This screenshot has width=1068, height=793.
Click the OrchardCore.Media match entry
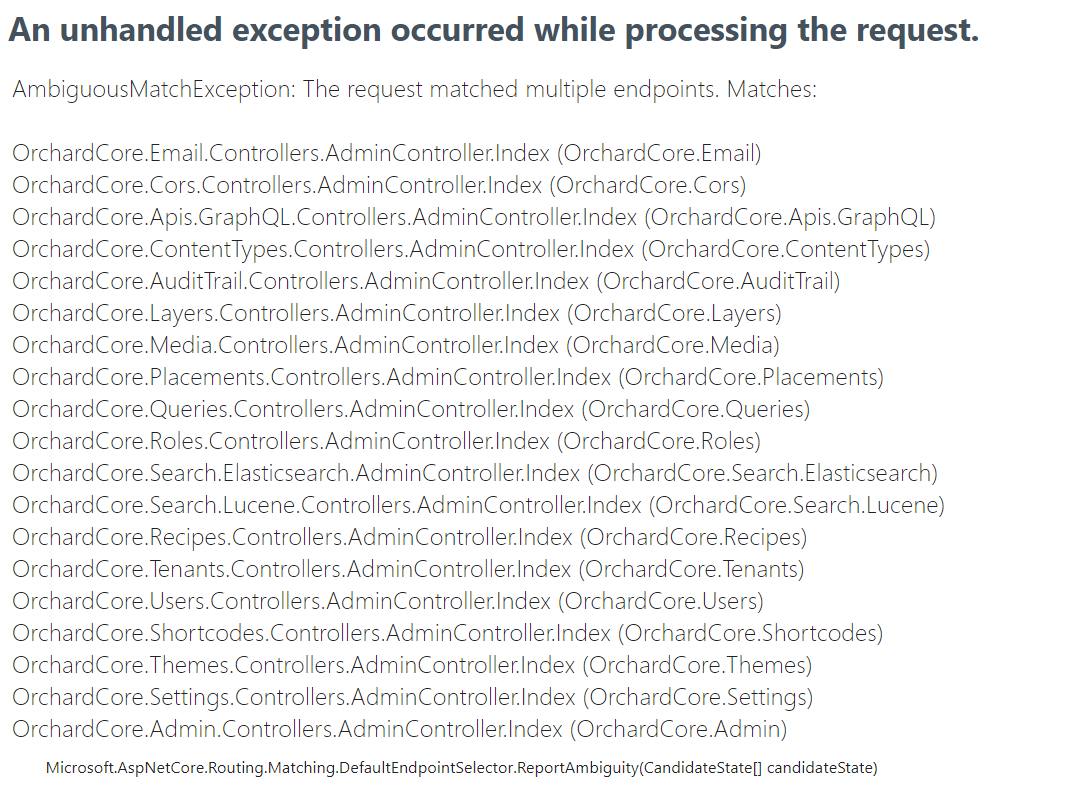pyautogui.click(x=396, y=346)
